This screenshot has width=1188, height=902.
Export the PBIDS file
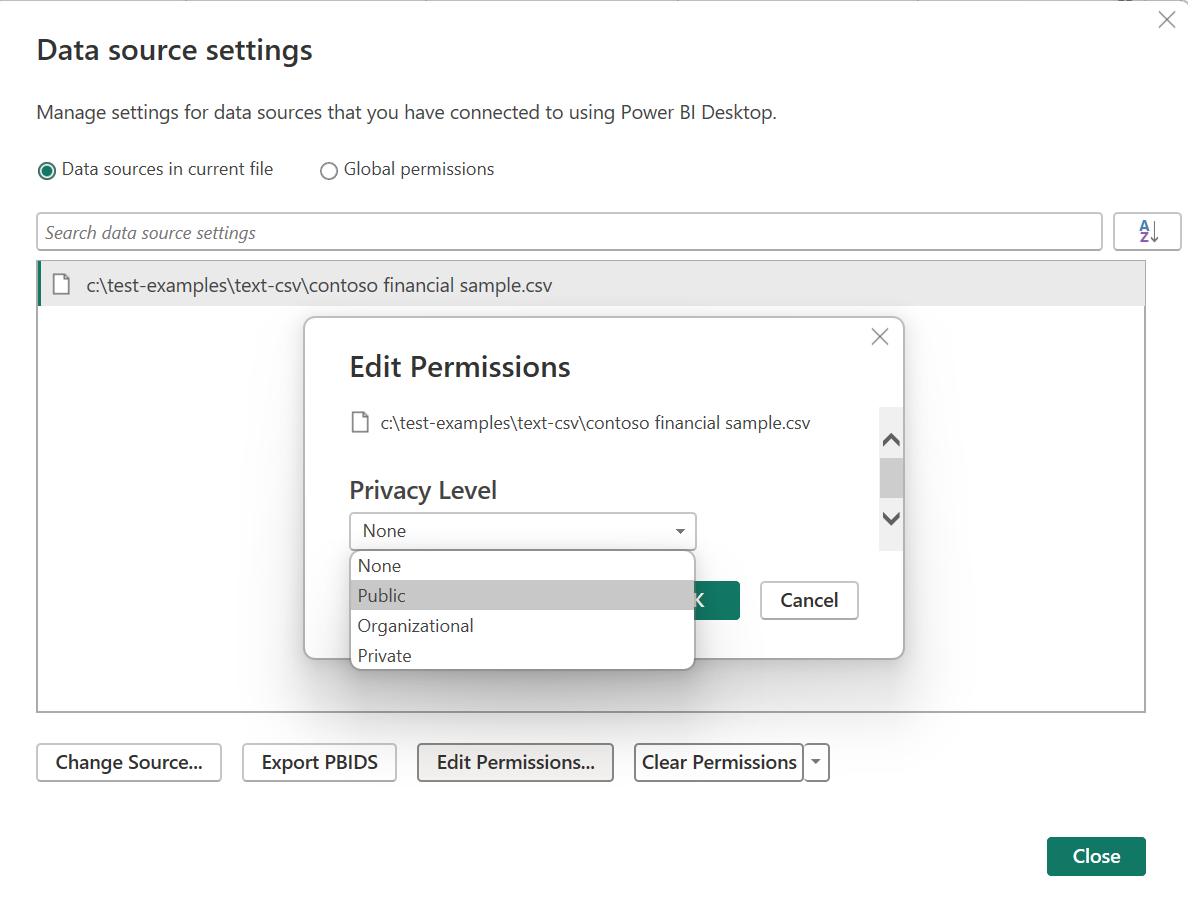319,762
